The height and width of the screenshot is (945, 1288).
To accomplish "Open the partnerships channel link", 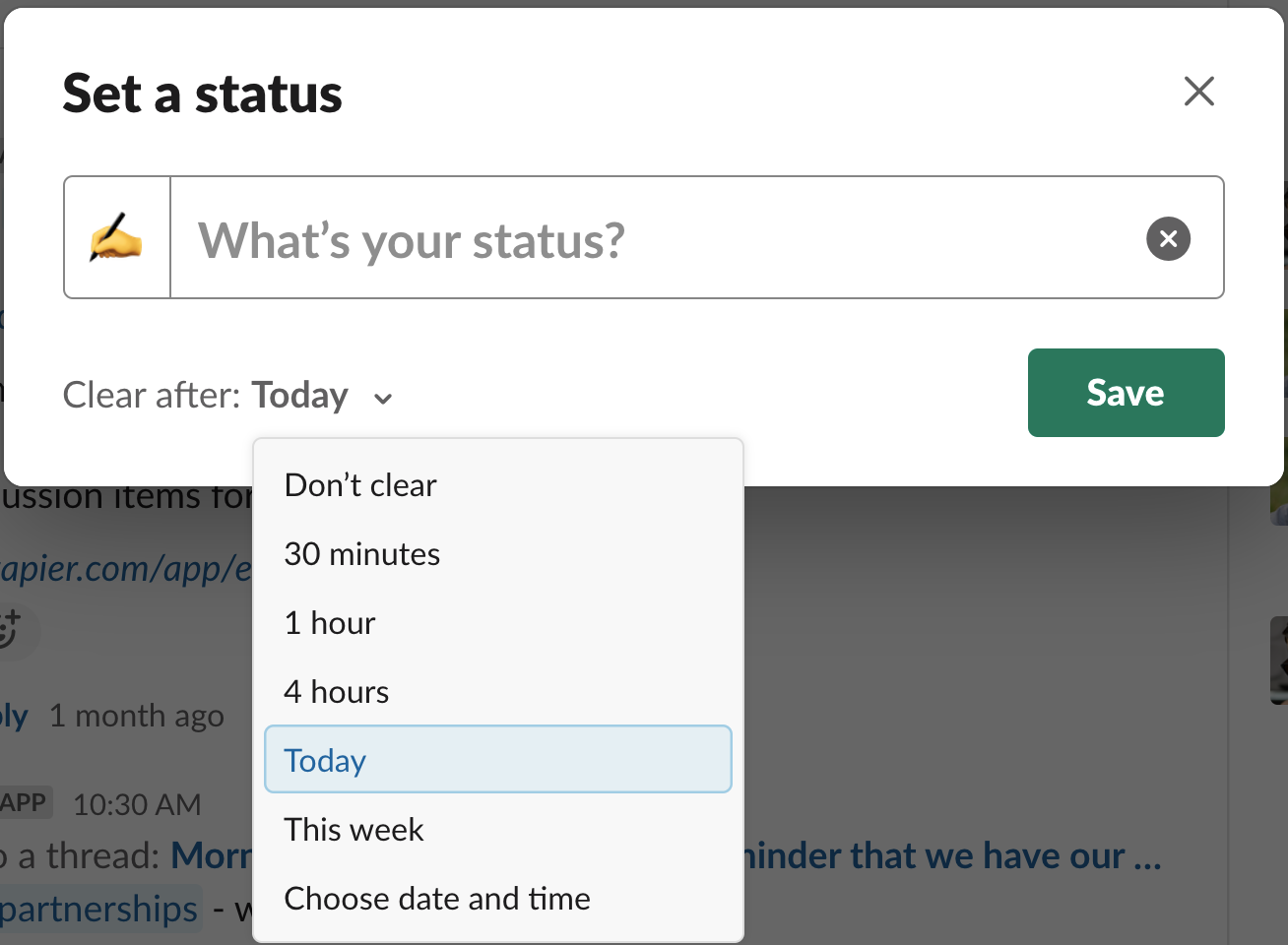I will (x=98, y=909).
